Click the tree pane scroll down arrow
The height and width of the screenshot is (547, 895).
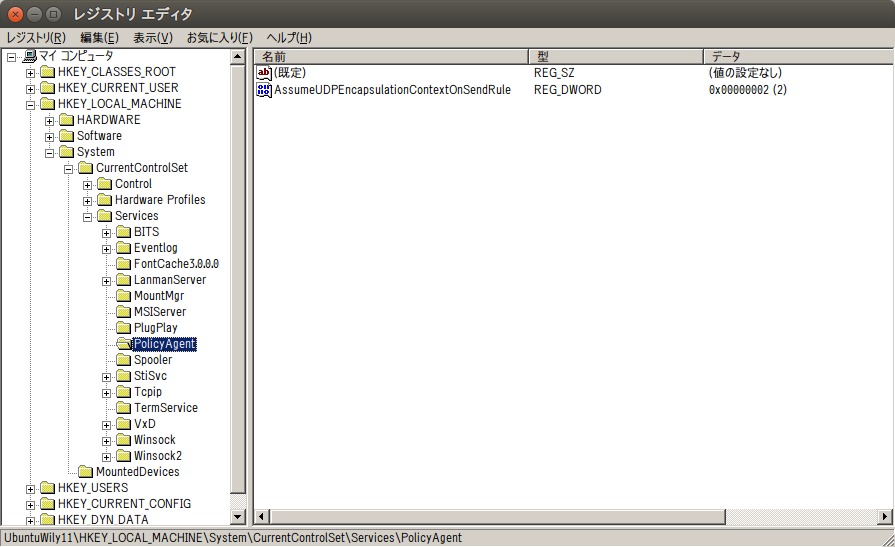[x=238, y=517]
